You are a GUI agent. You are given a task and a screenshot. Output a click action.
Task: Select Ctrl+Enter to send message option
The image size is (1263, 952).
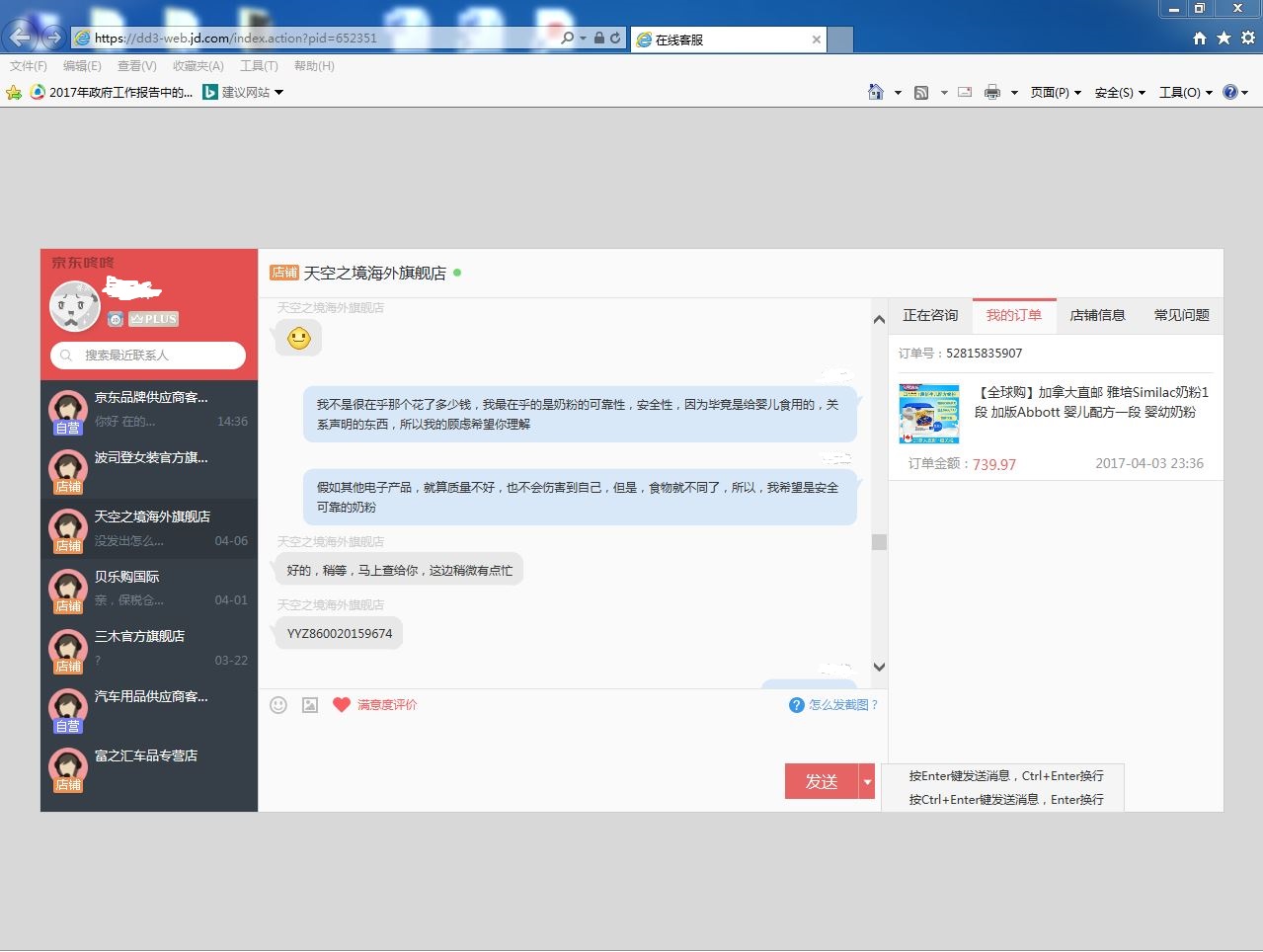[x=1005, y=800]
